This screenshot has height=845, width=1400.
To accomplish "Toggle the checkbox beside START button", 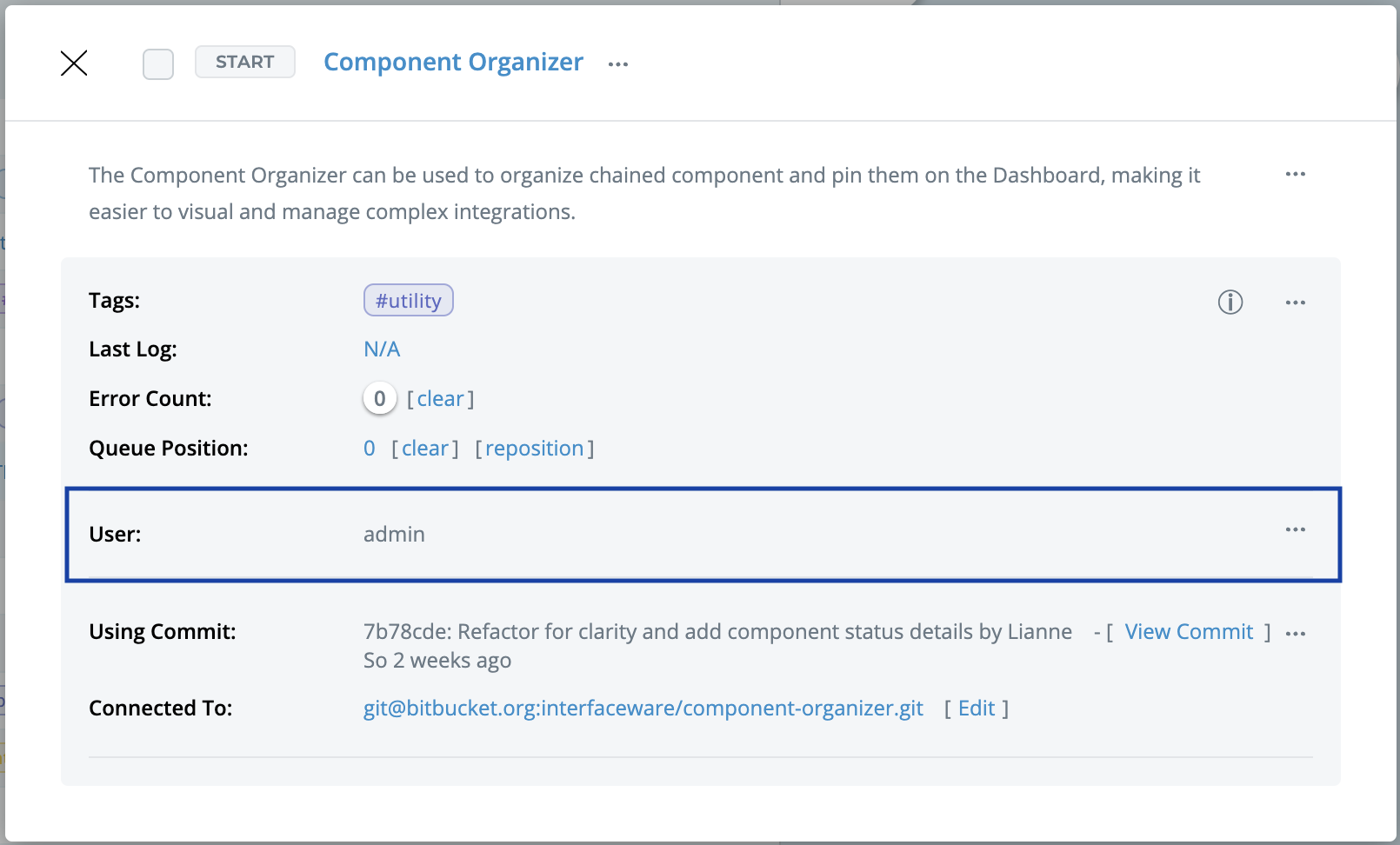I will point(158,63).
